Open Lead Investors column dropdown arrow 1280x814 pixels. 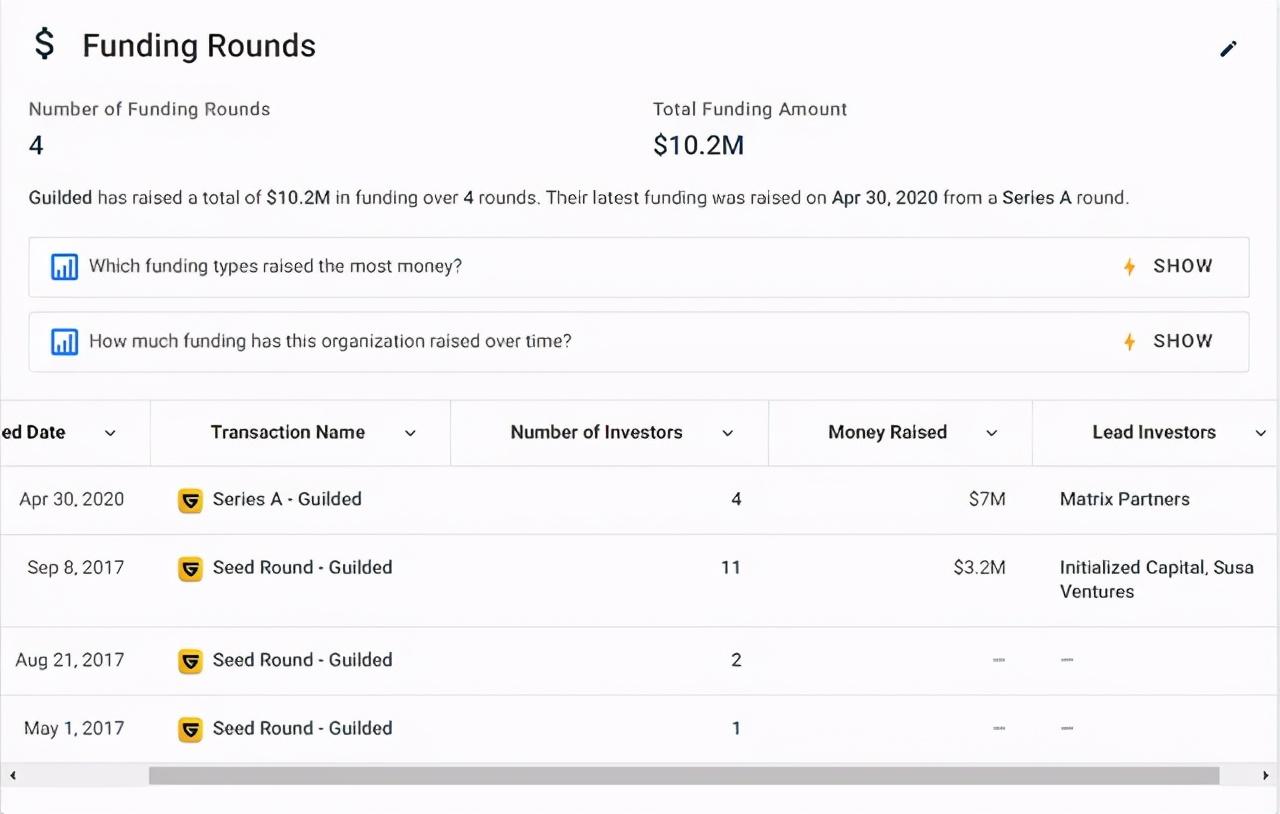point(1260,433)
